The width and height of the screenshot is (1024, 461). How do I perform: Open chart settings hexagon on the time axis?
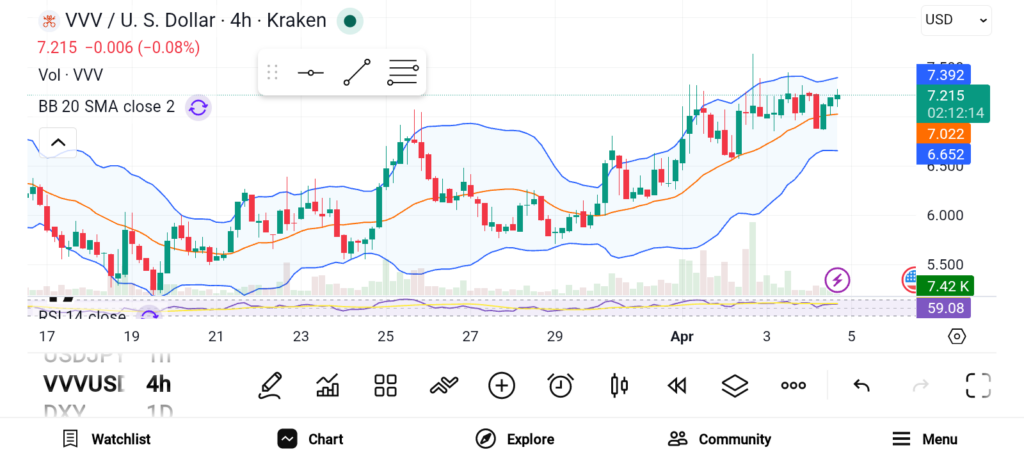(957, 336)
